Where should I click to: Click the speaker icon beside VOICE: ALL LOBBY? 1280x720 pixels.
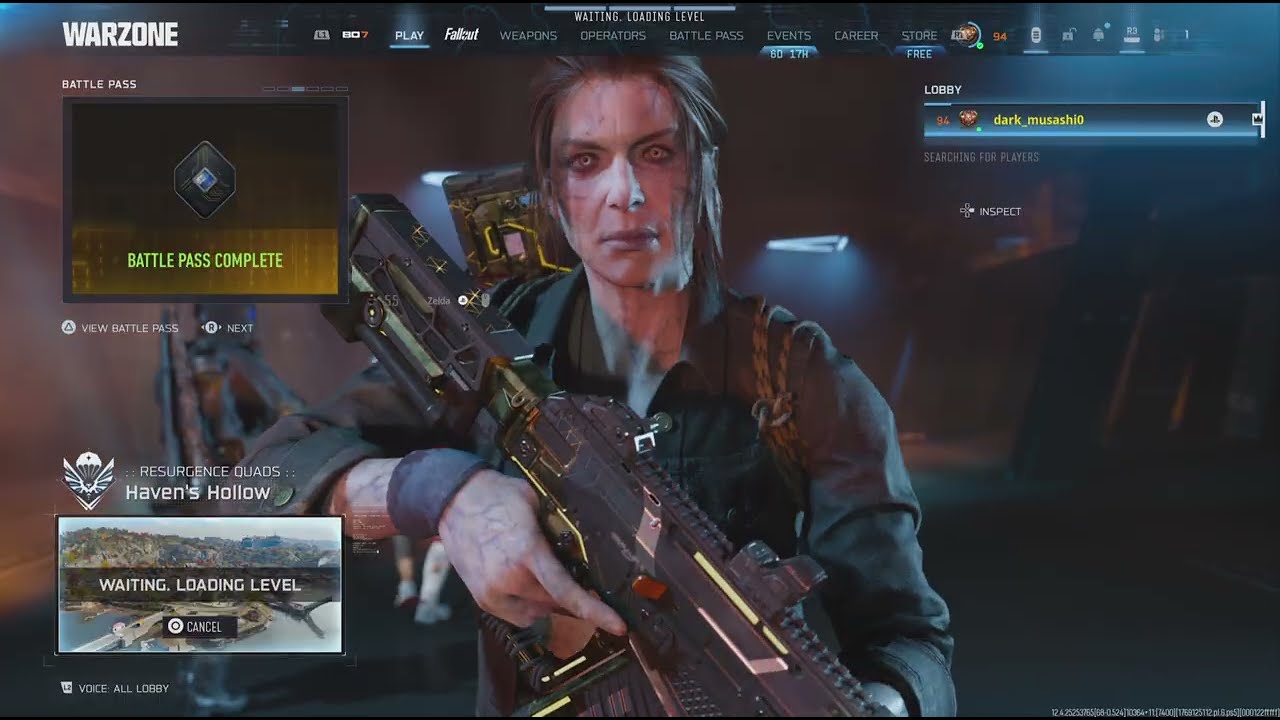tap(67, 688)
